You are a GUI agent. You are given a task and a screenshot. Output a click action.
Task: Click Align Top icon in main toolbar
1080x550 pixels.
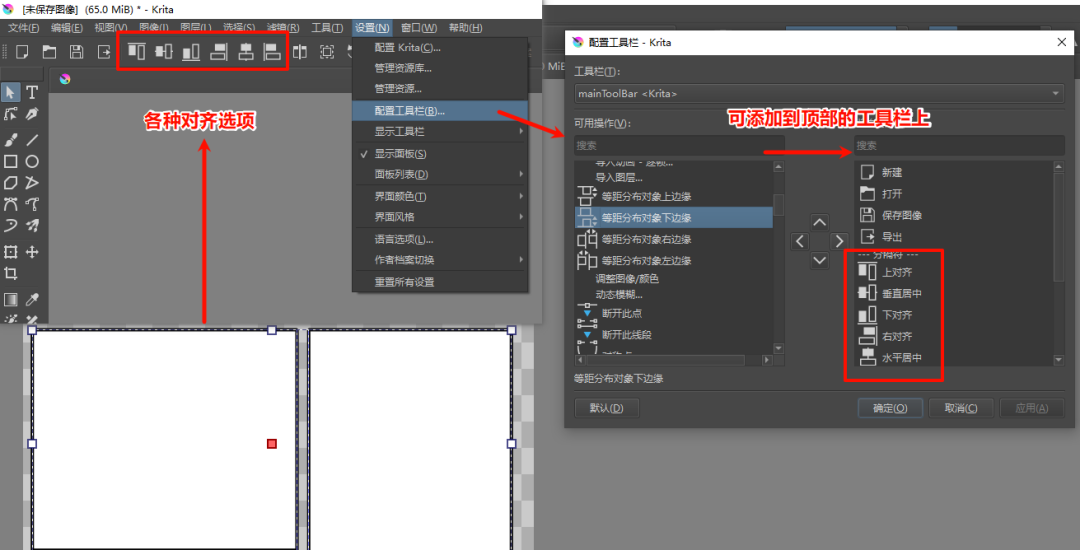pyautogui.click(x=136, y=52)
